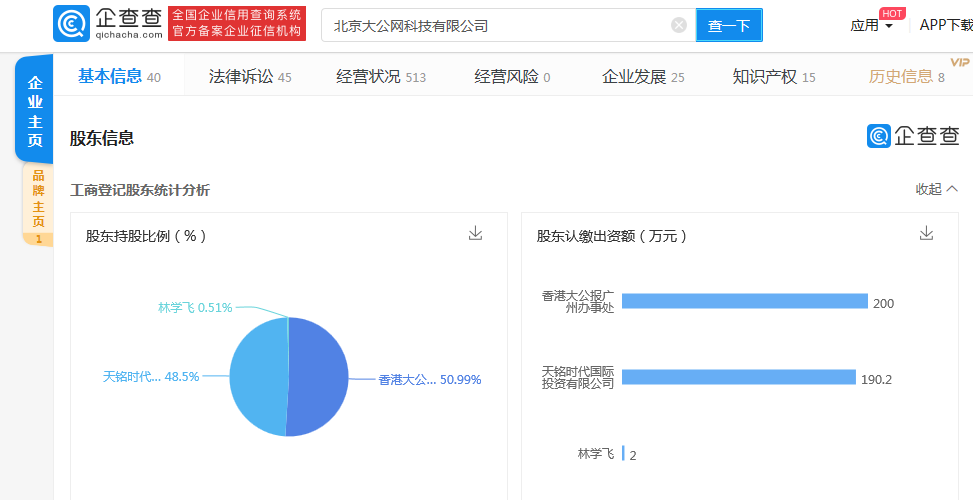Switch to 经营风险 tab
Viewport: 973px width, 500px height.
[x=513, y=77]
